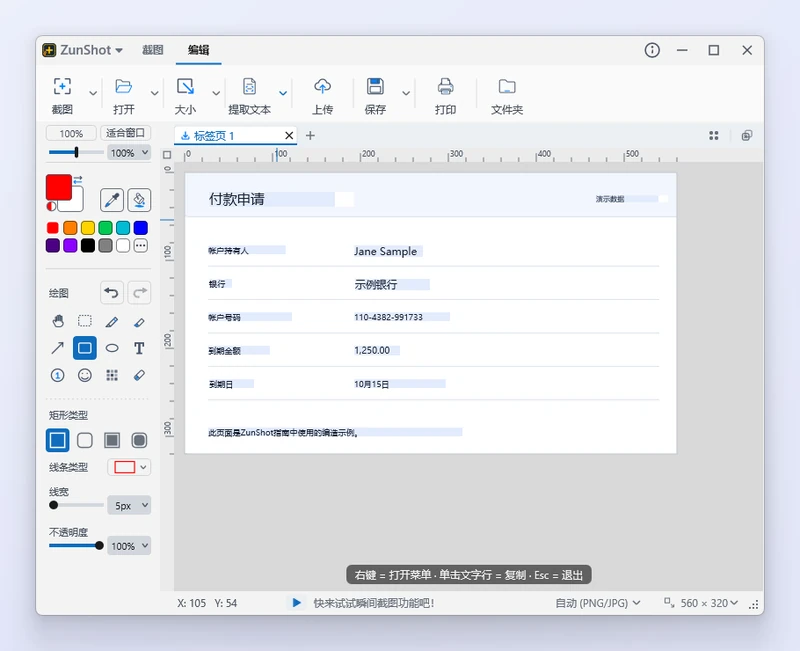Pick the green color swatch
The height and width of the screenshot is (651, 800).
(106, 228)
